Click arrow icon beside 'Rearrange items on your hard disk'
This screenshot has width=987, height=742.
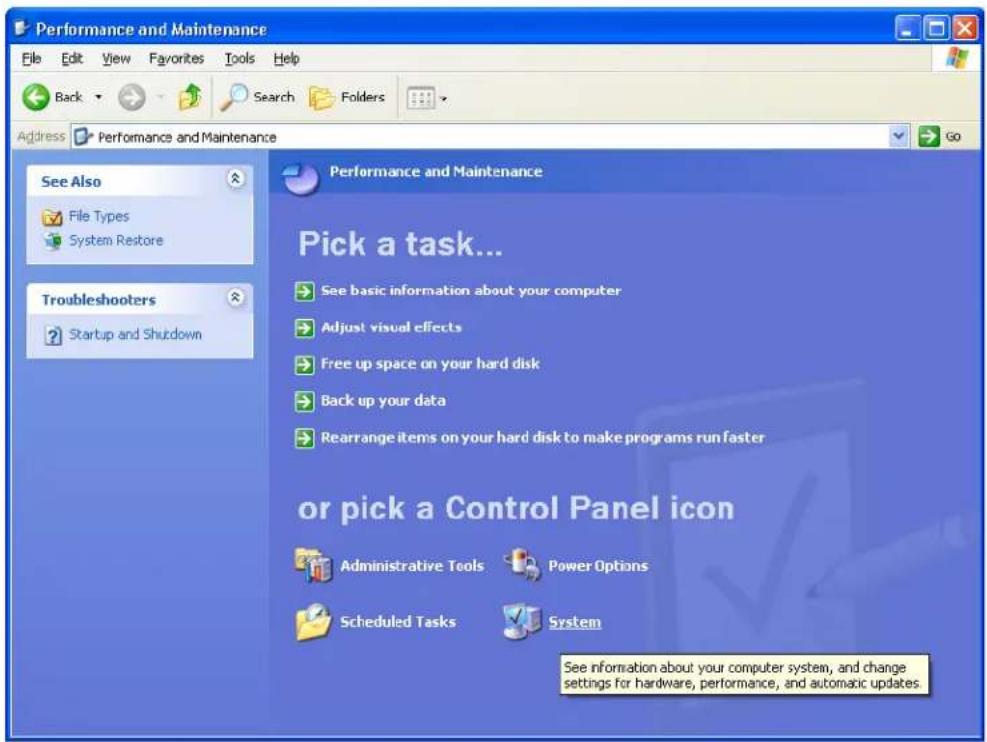pyautogui.click(x=305, y=438)
